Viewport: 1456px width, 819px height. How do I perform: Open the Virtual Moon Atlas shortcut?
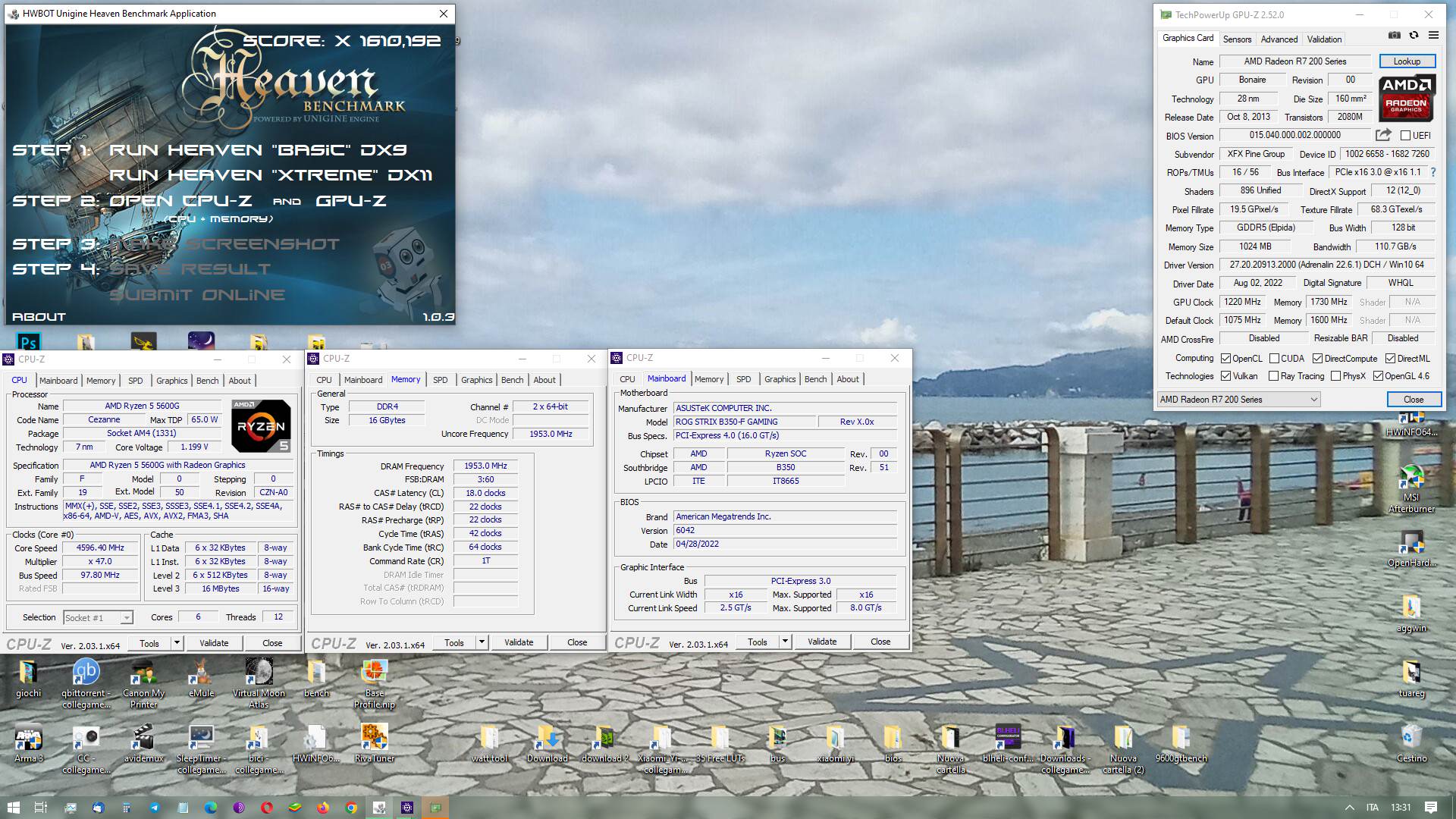[x=259, y=683]
